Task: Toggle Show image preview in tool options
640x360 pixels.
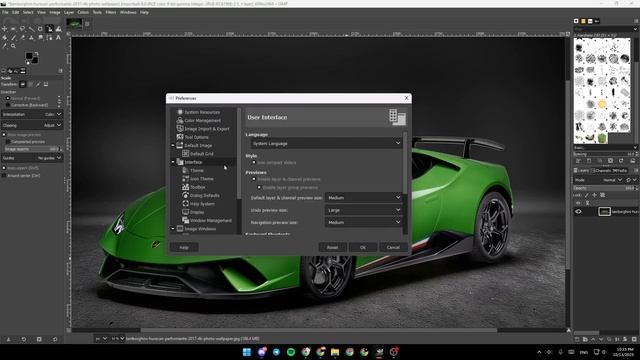Action: tap(4, 135)
